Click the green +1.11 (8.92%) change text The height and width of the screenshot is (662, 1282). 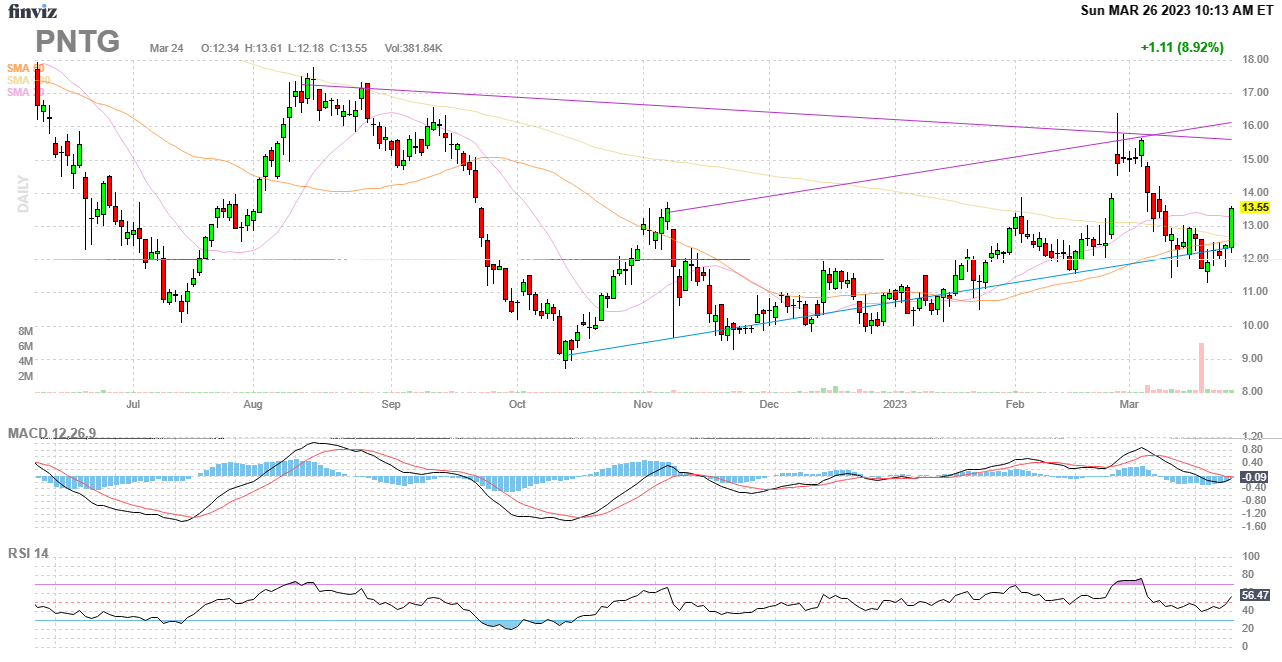click(1181, 47)
